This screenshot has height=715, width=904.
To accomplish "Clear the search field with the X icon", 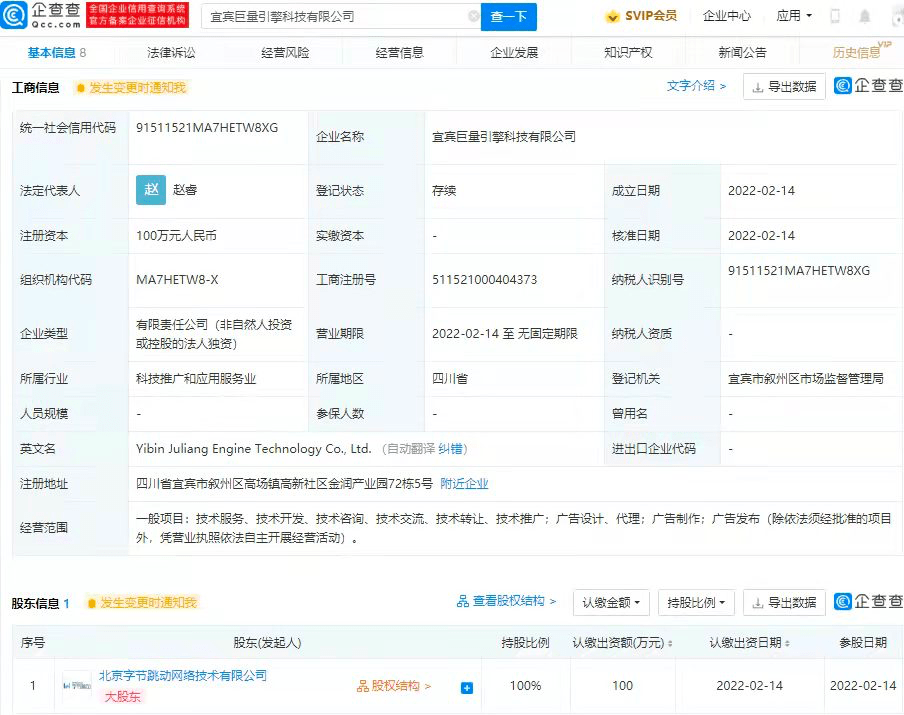I will pos(473,16).
